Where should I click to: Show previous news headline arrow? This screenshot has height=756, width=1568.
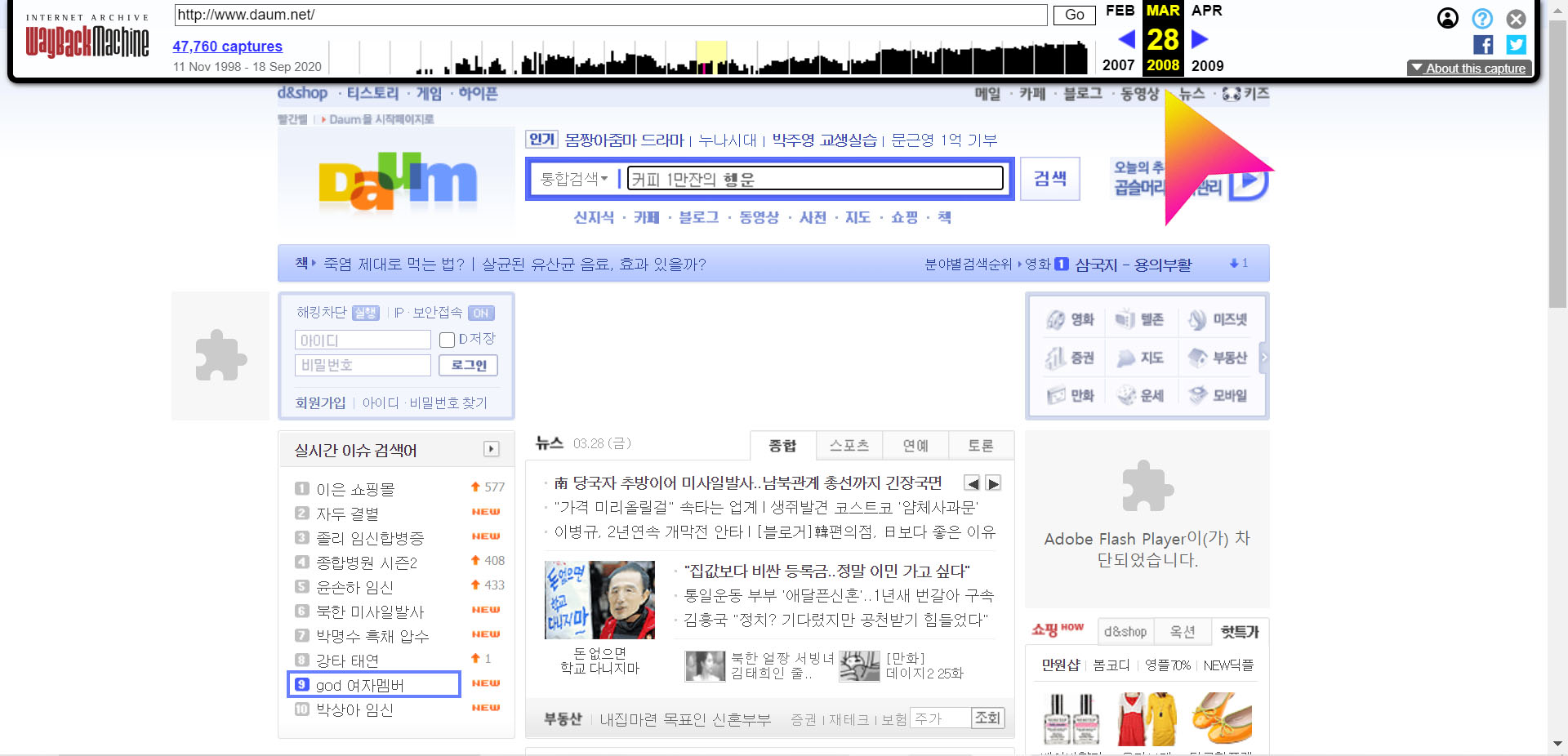click(972, 483)
